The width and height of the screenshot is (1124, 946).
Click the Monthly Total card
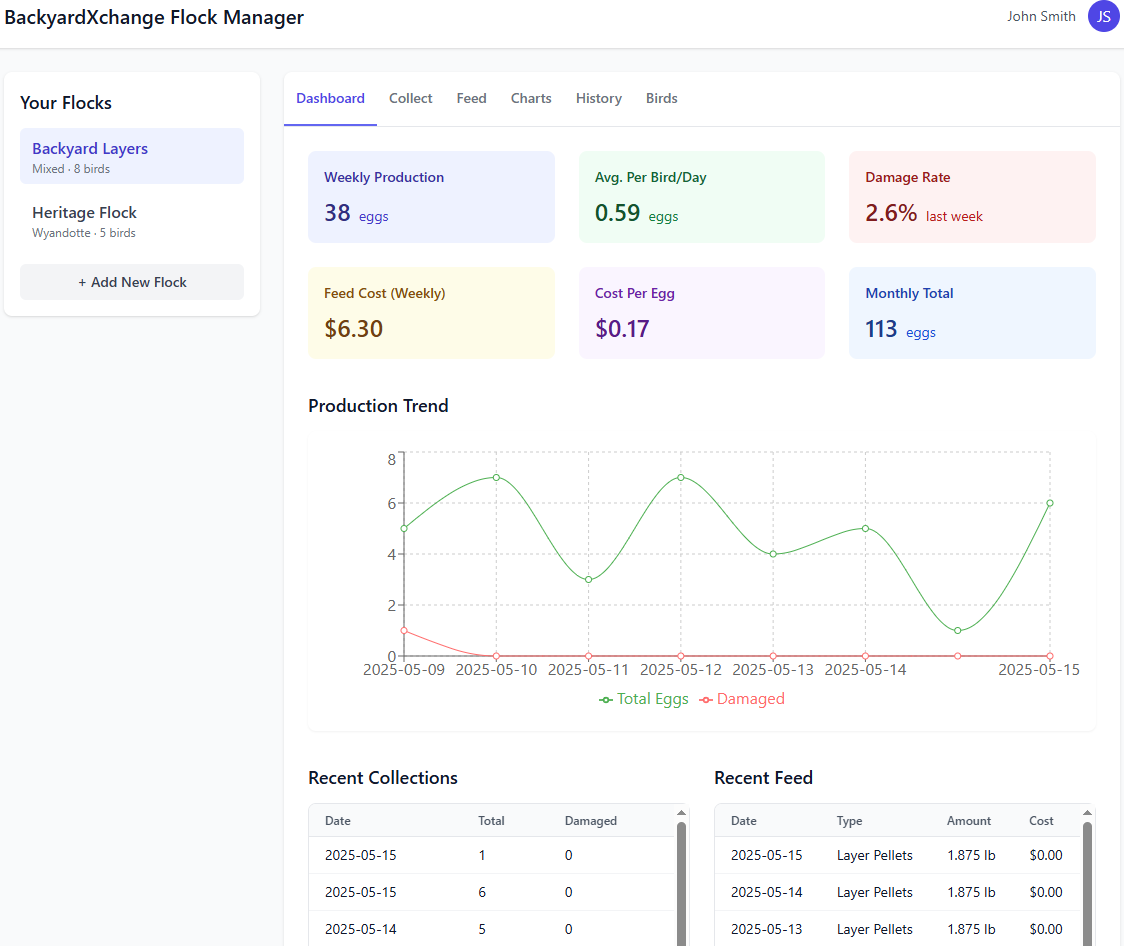point(972,313)
